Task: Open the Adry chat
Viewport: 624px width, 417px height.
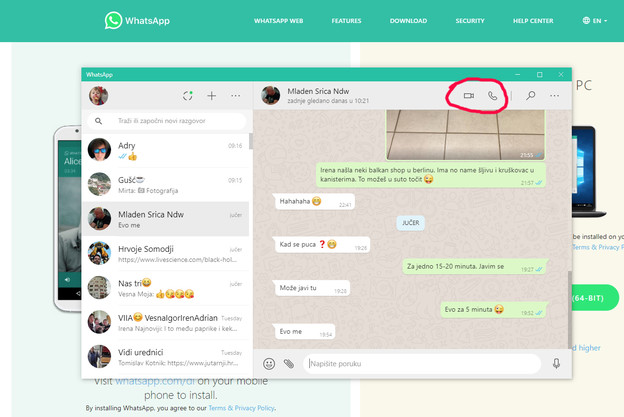Action: pyautogui.click(x=165, y=150)
